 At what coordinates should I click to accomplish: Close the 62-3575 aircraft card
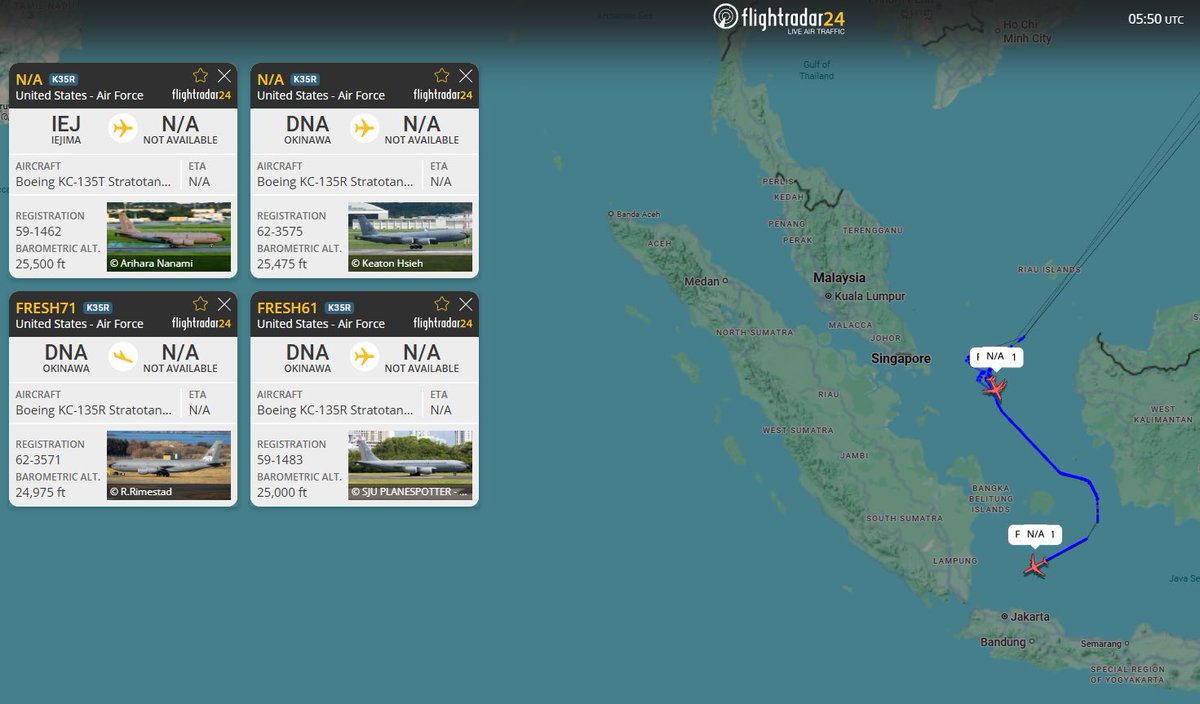pos(465,76)
